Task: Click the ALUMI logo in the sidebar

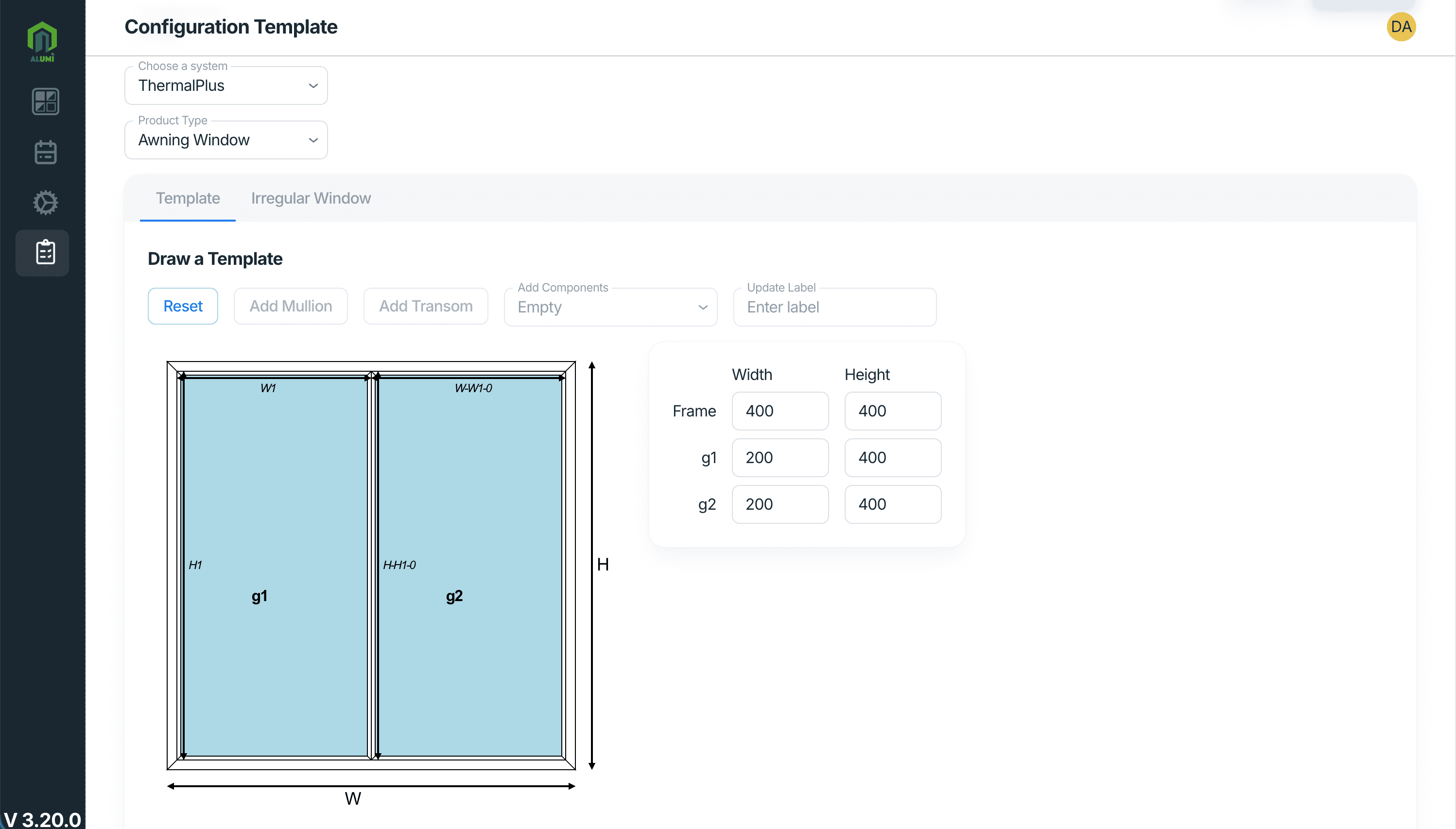Action: [x=43, y=40]
